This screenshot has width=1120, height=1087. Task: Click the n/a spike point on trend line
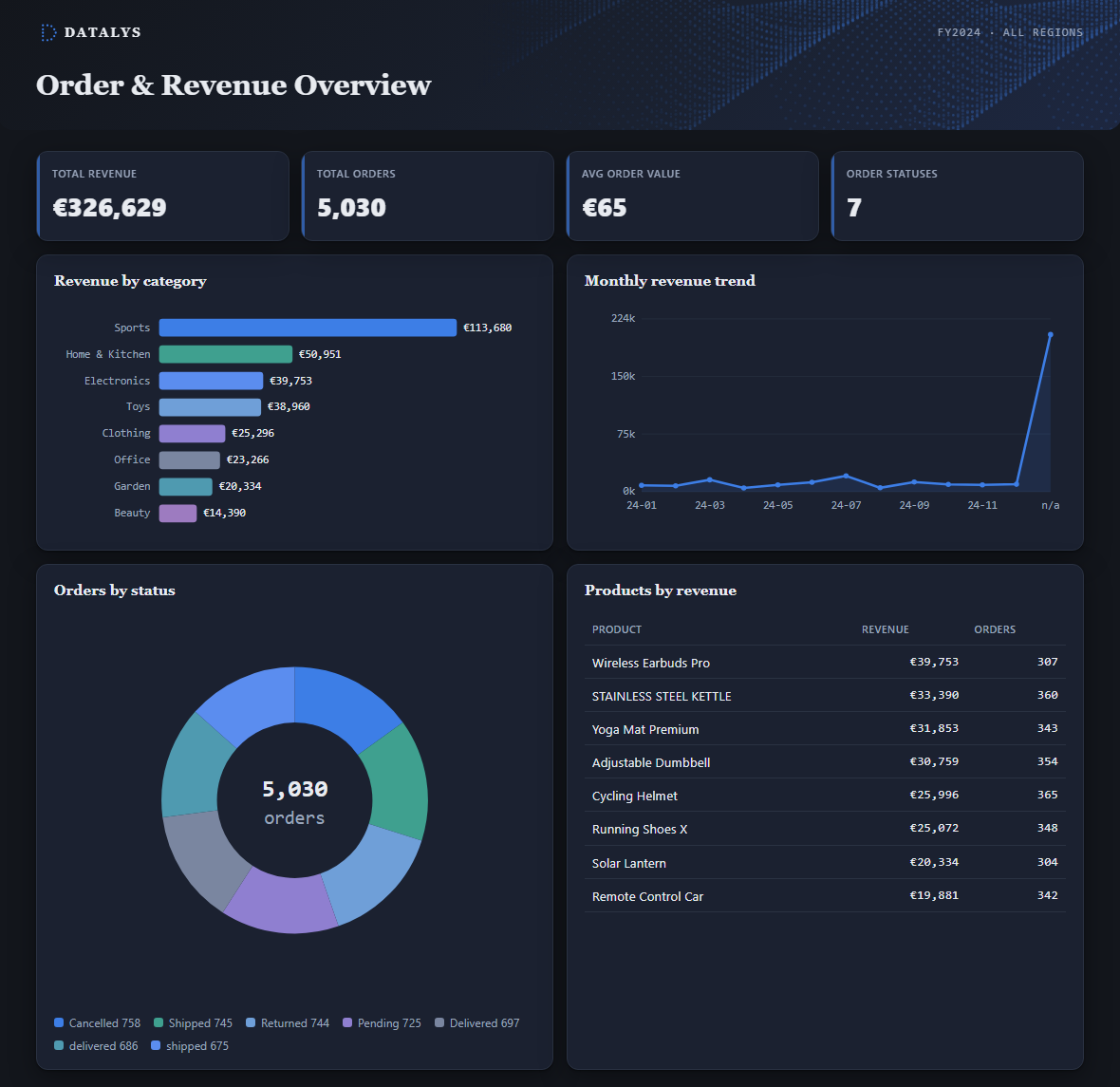pyautogui.click(x=1050, y=334)
